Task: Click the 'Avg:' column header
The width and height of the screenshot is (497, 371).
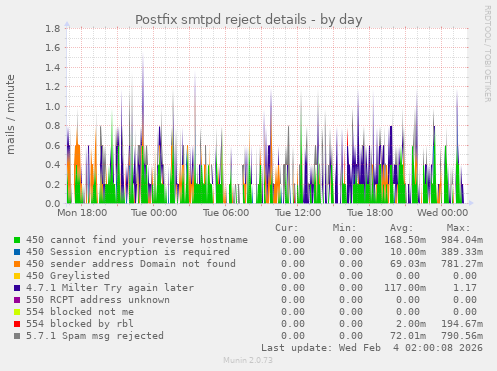Action: pos(402,228)
